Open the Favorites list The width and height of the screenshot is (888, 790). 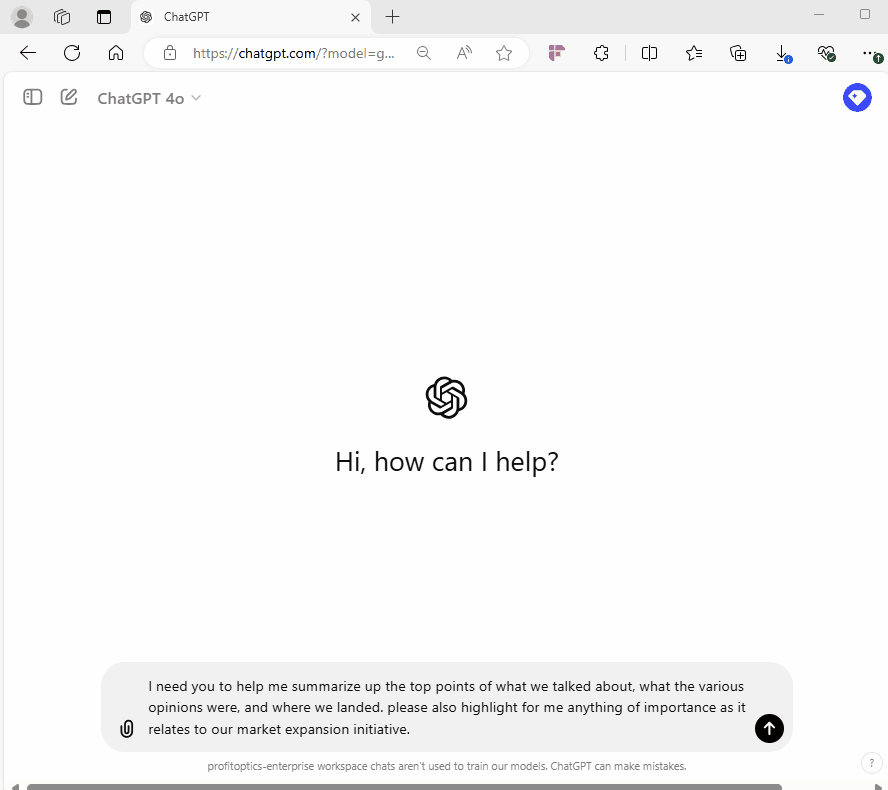(694, 53)
